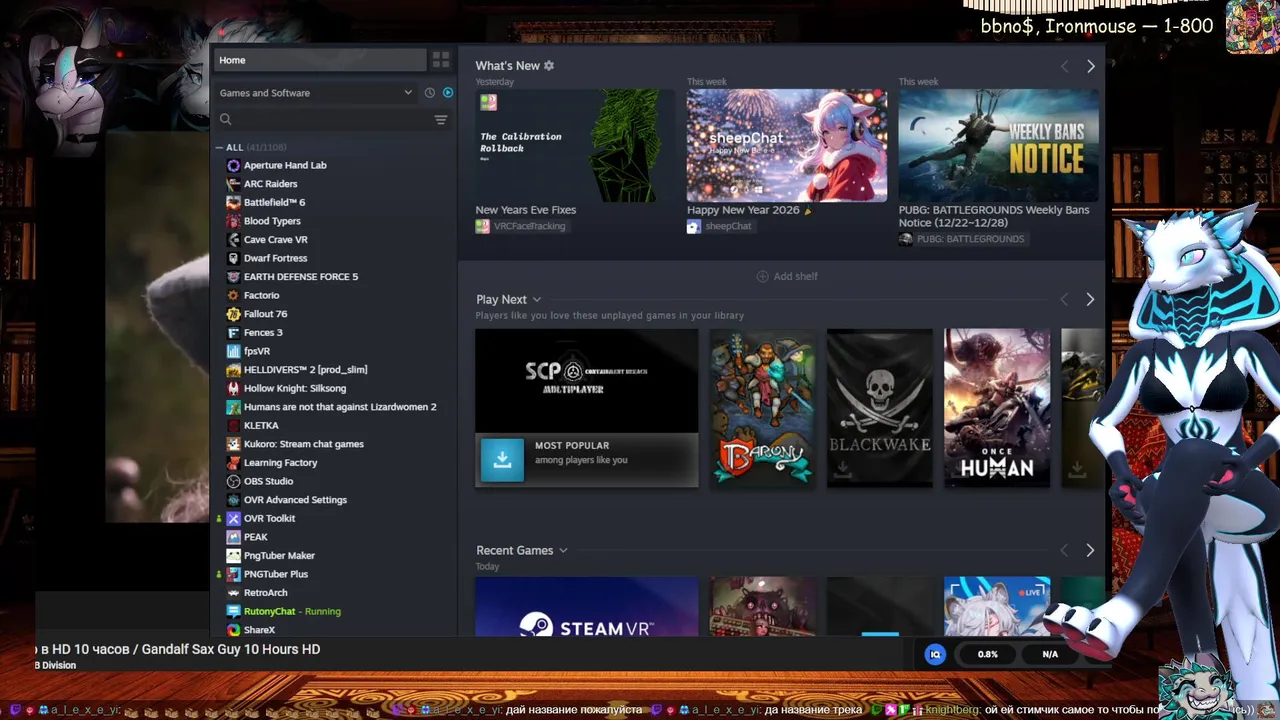Select Humans are not that against Lizardwomen 2

(x=340, y=407)
